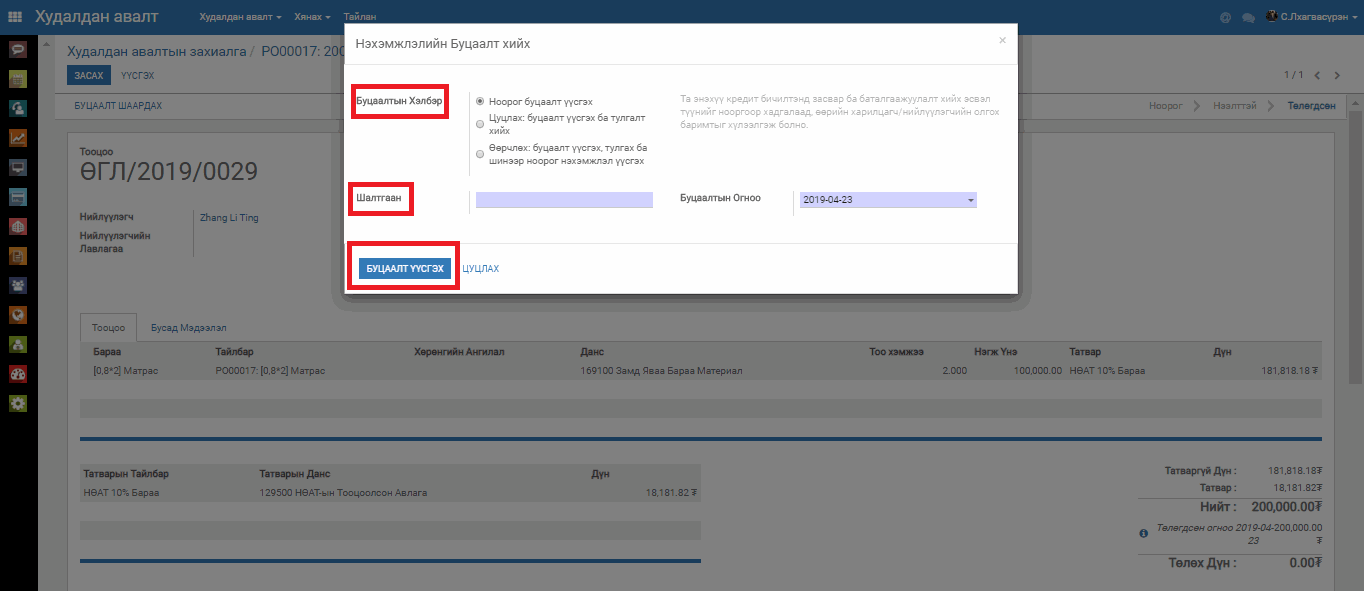1364x591 pixels.
Task: Open the Тайлан menu
Action: click(359, 17)
